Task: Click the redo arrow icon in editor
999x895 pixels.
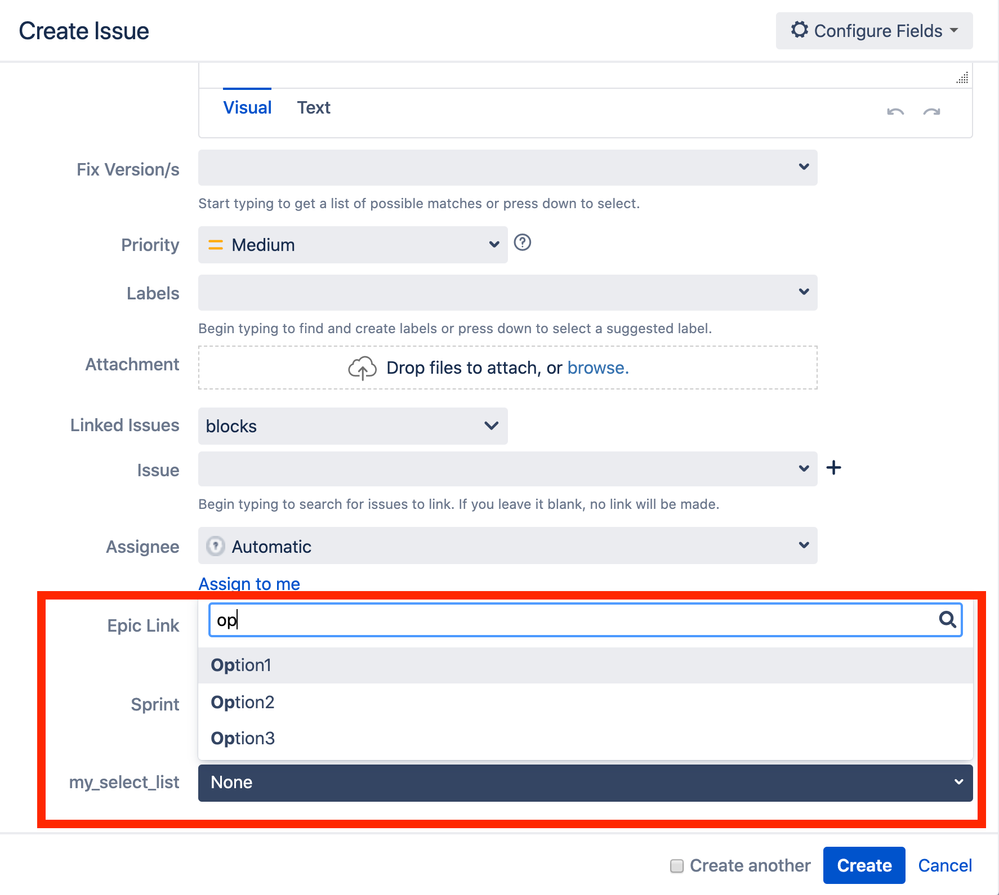Action: tap(932, 111)
